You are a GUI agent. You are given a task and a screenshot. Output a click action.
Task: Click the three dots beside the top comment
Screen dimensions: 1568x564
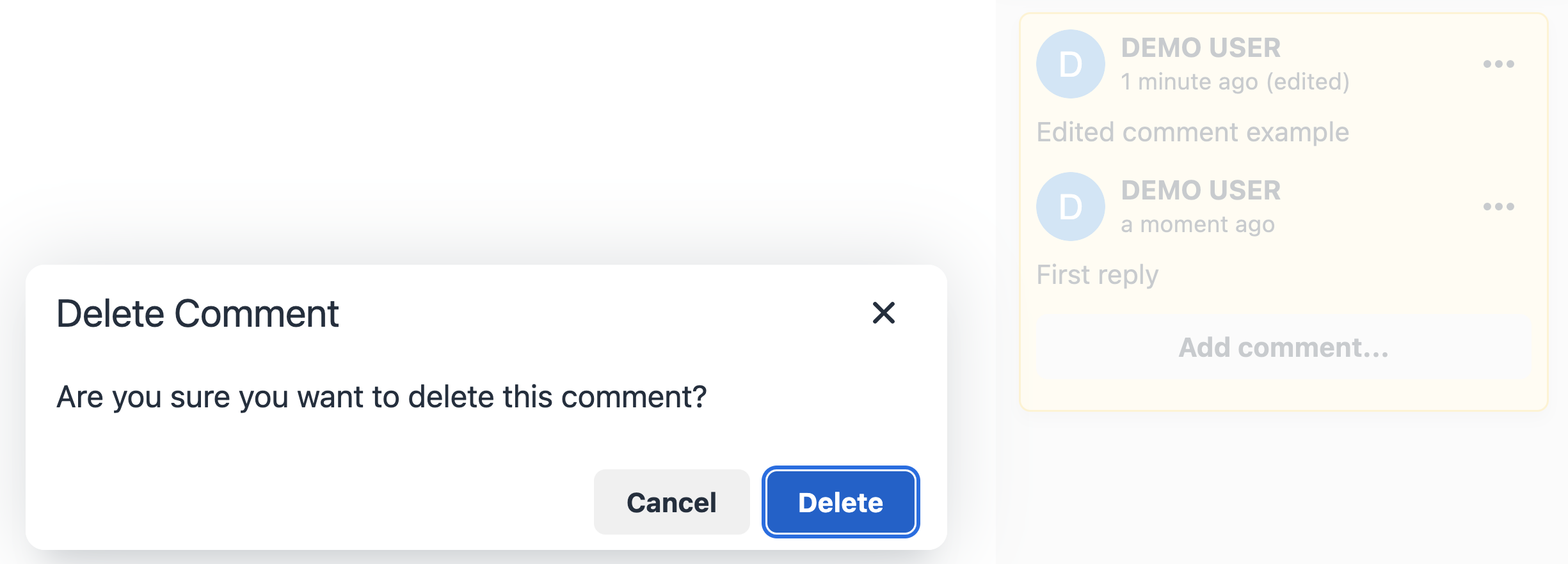coord(1498,63)
